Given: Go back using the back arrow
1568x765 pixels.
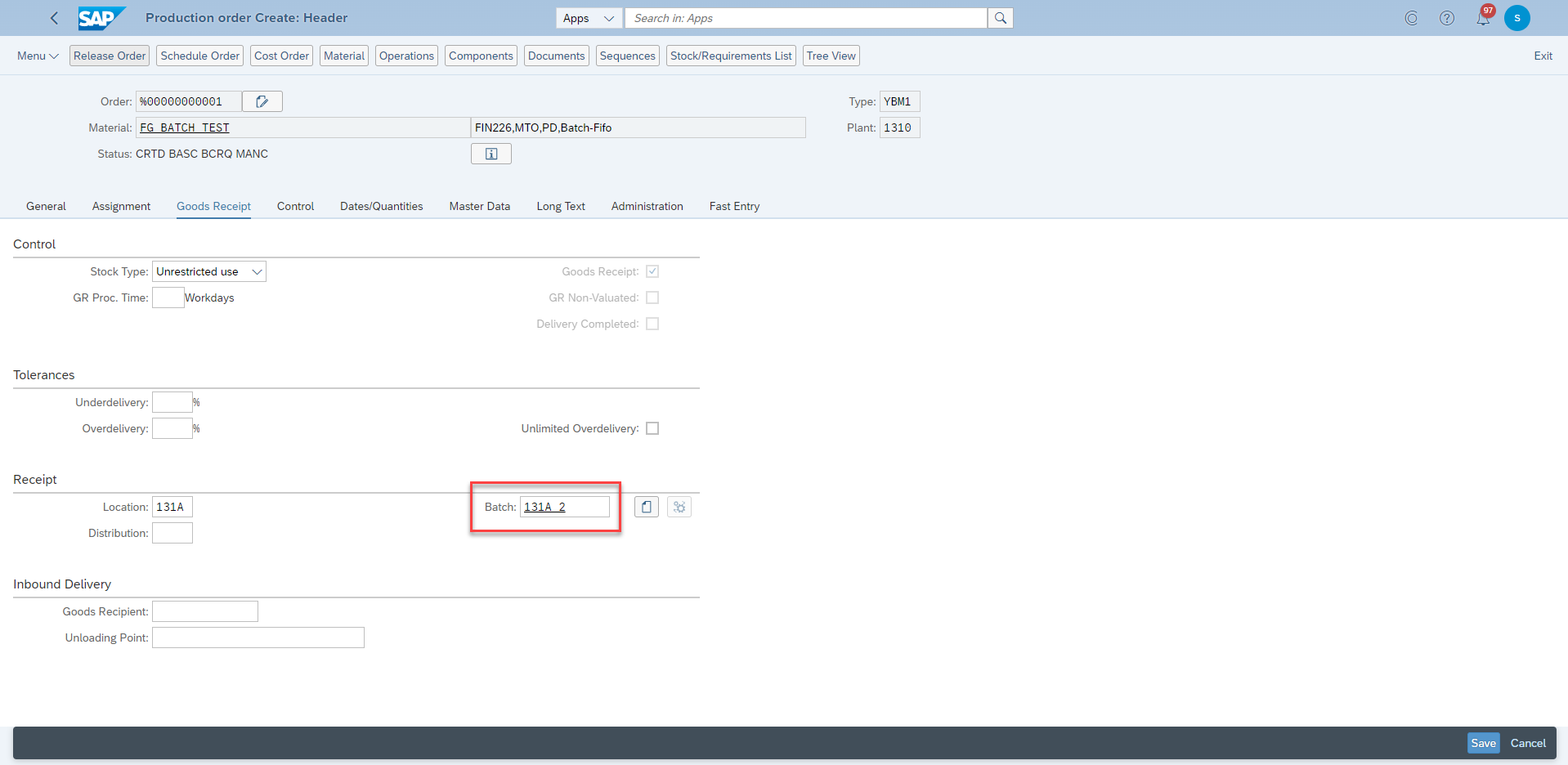Looking at the screenshot, I should [x=54, y=18].
